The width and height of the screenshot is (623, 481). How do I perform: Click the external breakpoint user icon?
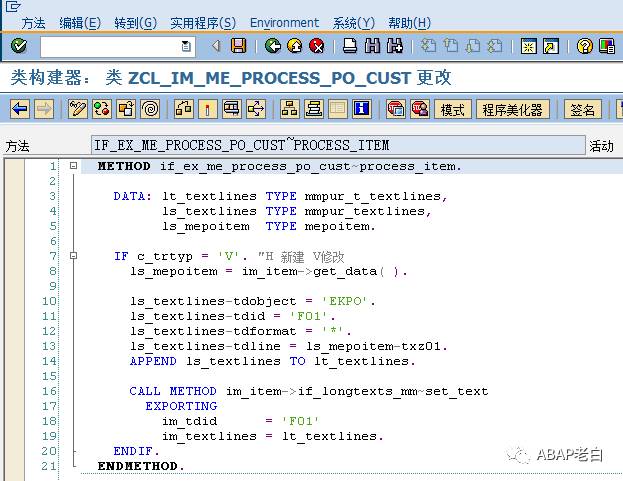coord(420,109)
